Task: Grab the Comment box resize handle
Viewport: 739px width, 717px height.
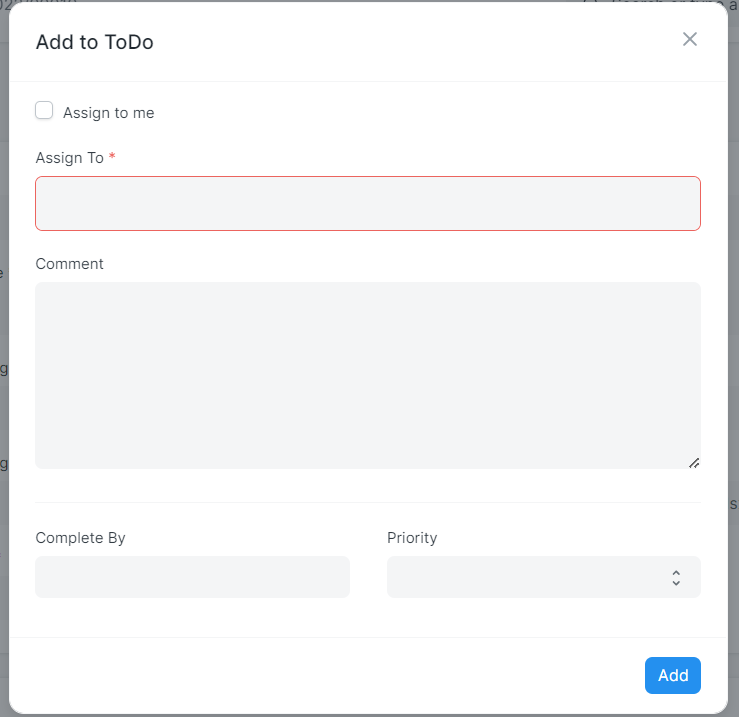Action: 694,463
